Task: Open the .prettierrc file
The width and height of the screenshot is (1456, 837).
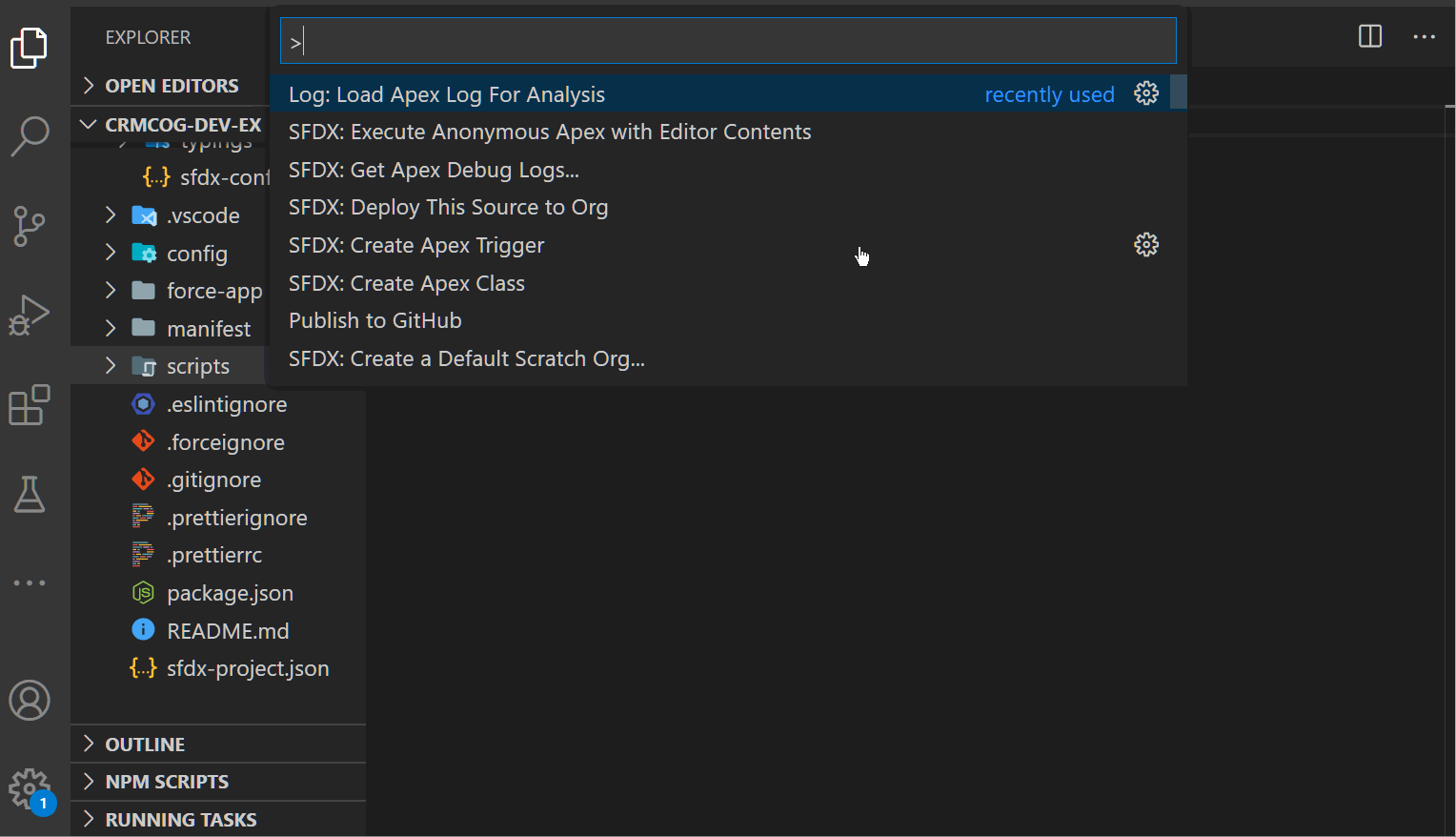Action: pos(214,555)
